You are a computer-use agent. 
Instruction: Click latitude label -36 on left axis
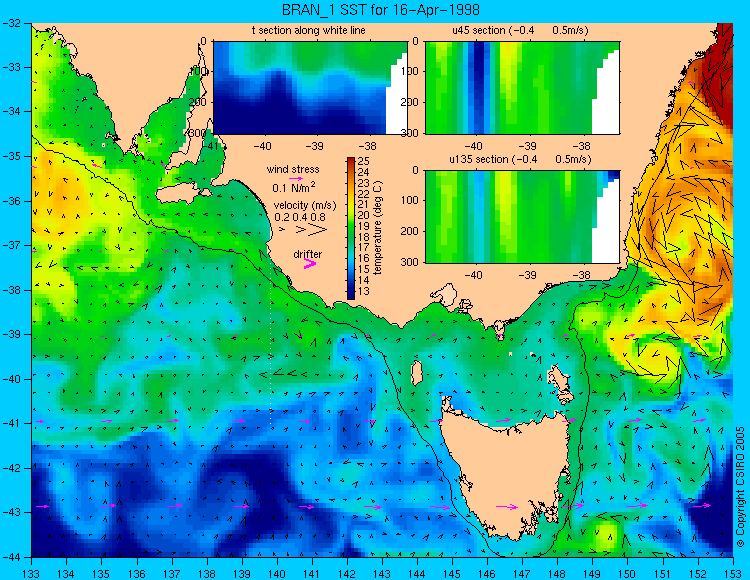tap(12, 201)
